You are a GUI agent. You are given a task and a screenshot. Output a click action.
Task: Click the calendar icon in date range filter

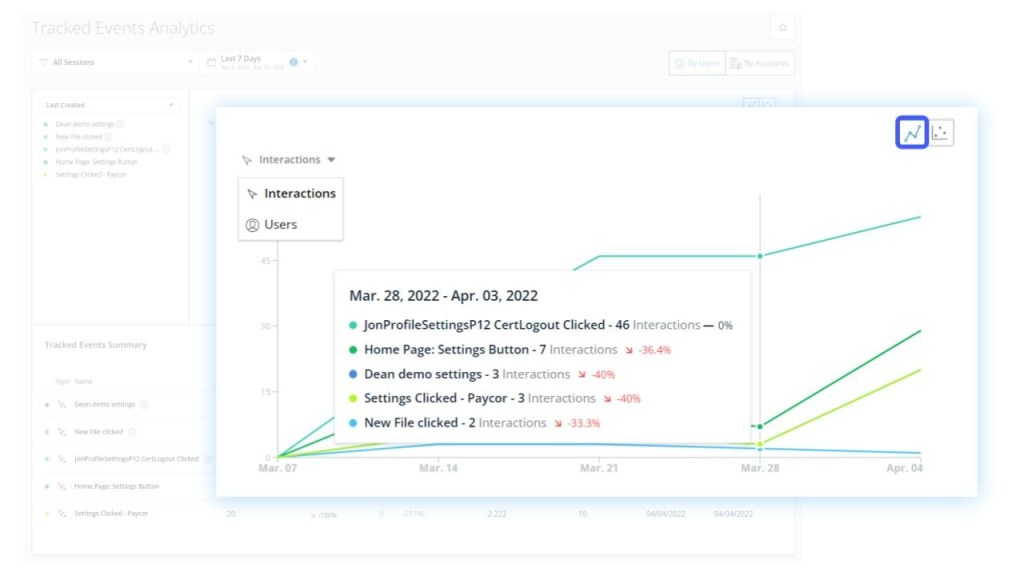211,62
